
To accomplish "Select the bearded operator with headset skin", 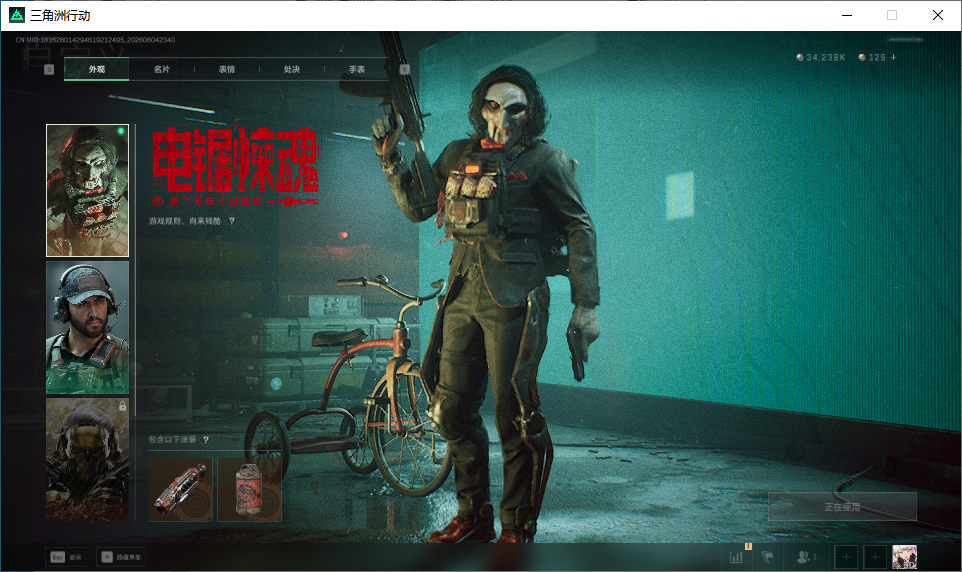I will [87, 327].
